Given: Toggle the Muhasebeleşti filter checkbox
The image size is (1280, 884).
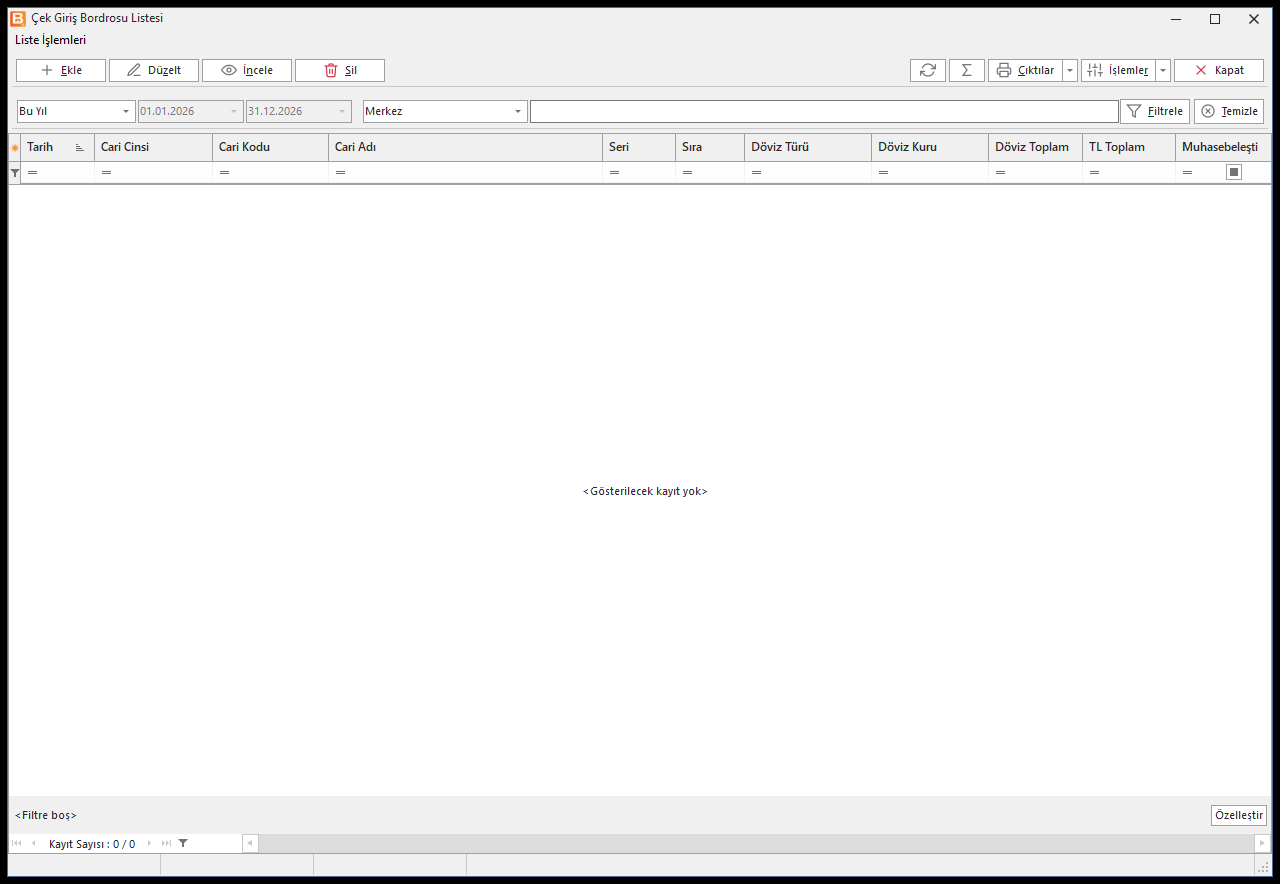Looking at the screenshot, I should pos(1234,172).
